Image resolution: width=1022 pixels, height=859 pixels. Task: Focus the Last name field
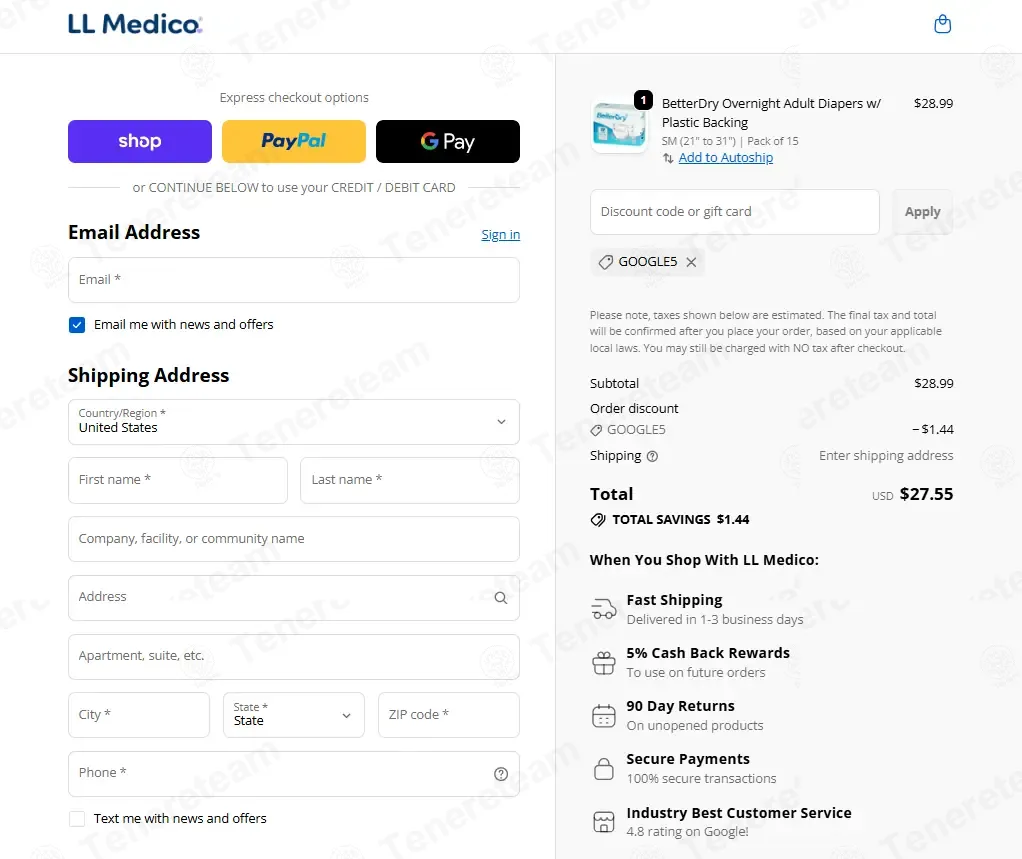(410, 480)
